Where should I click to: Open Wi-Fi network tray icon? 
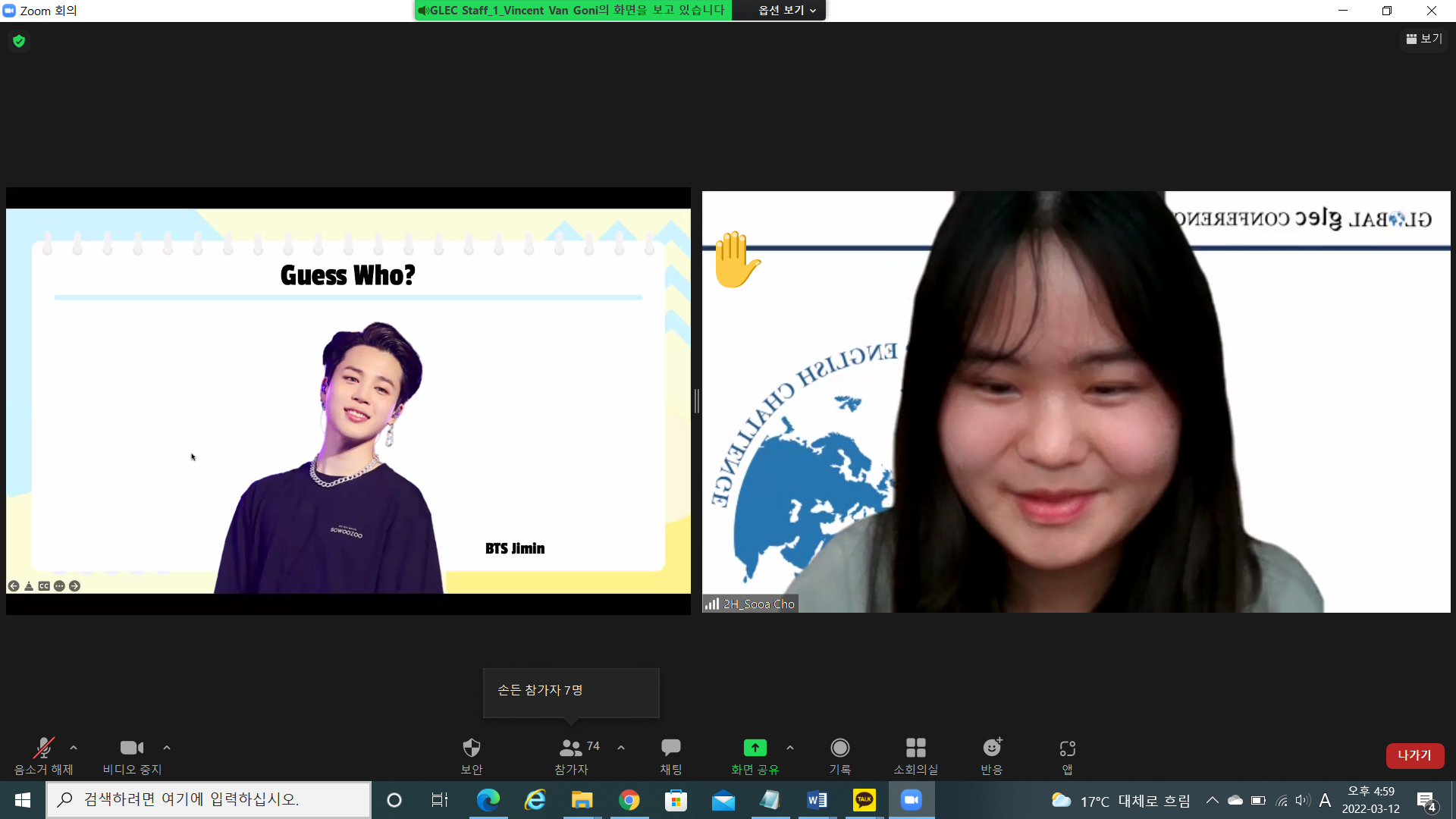[1282, 800]
